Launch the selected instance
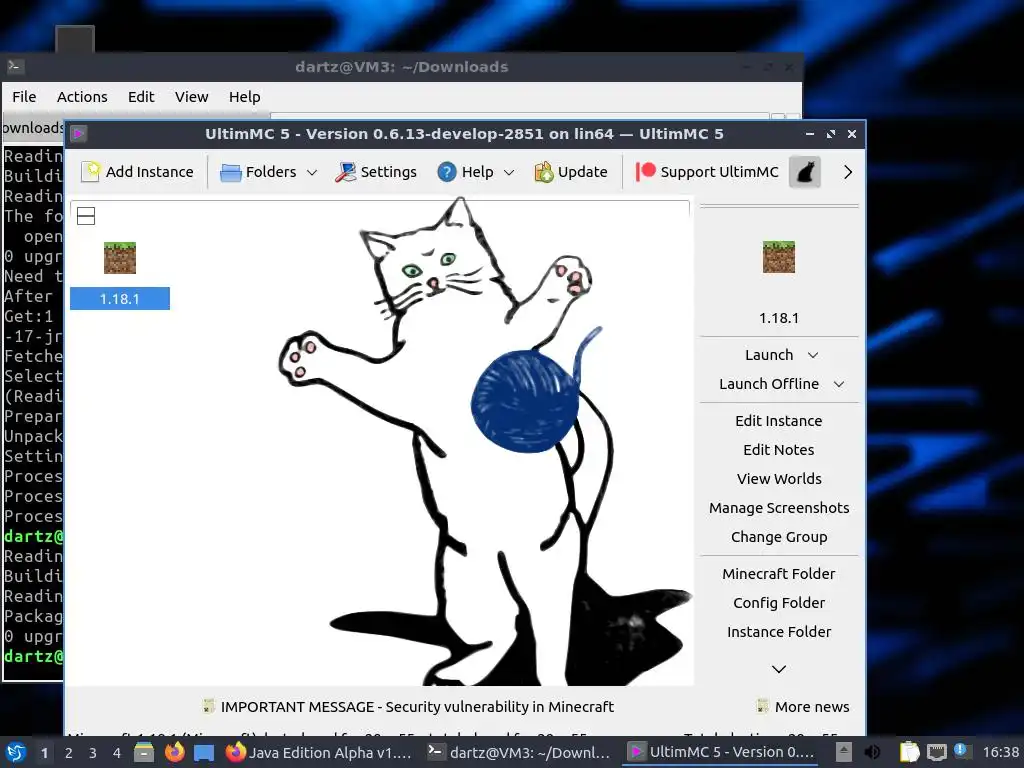1024x768 pixels. (769, 355)
